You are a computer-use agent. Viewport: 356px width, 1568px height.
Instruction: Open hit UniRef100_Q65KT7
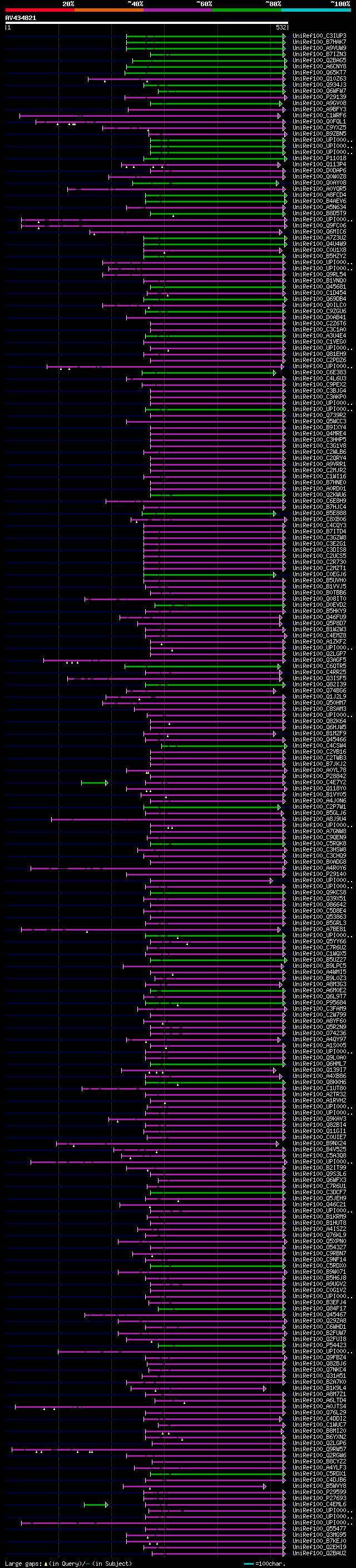click(x=319, y=72)
